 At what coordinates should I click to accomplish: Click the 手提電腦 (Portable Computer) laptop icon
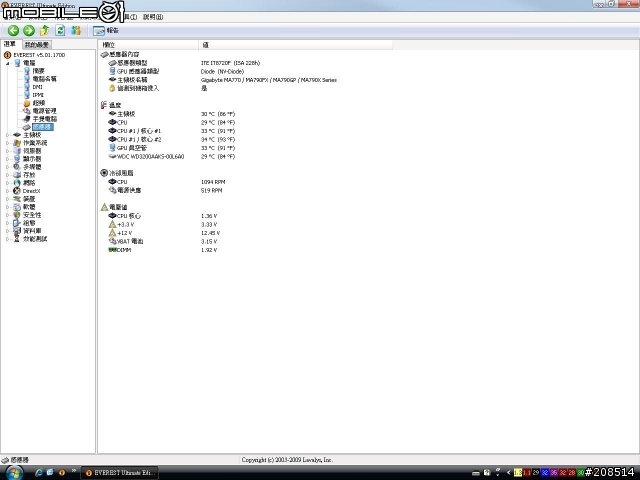coord(27,119)
